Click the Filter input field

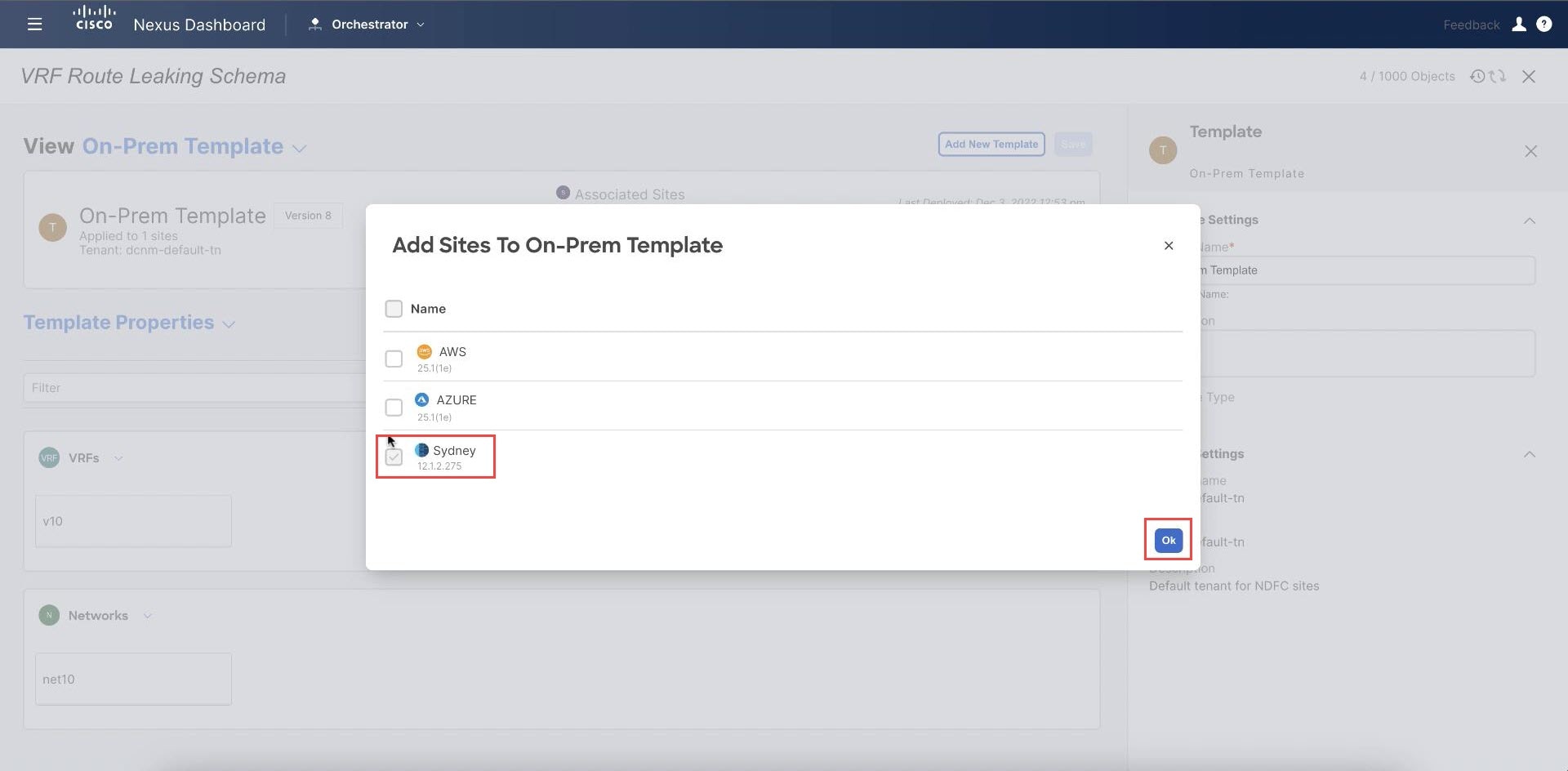point(194,388)
